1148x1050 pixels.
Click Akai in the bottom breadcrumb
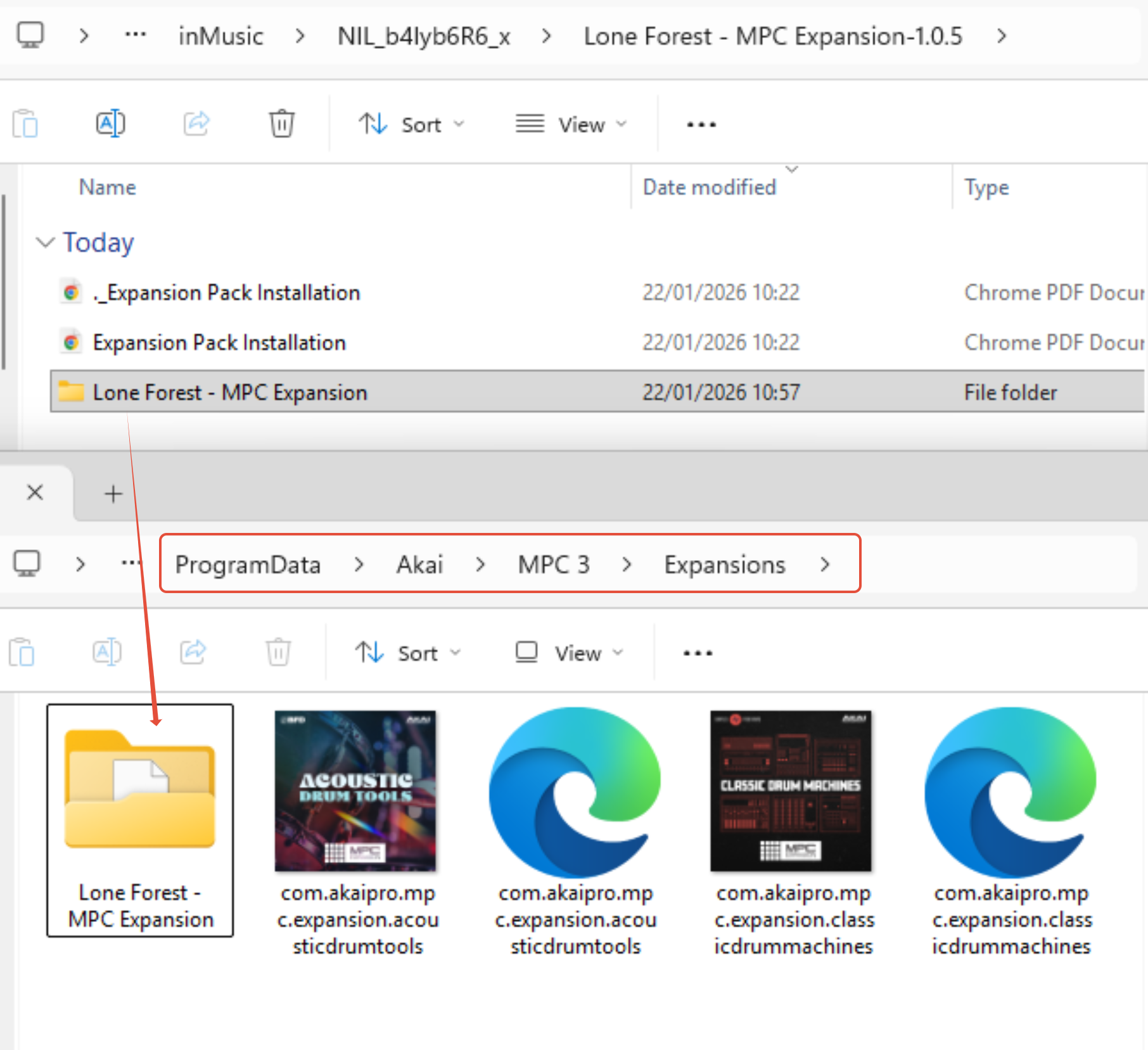pyautogui.click(x=419, y=565)
